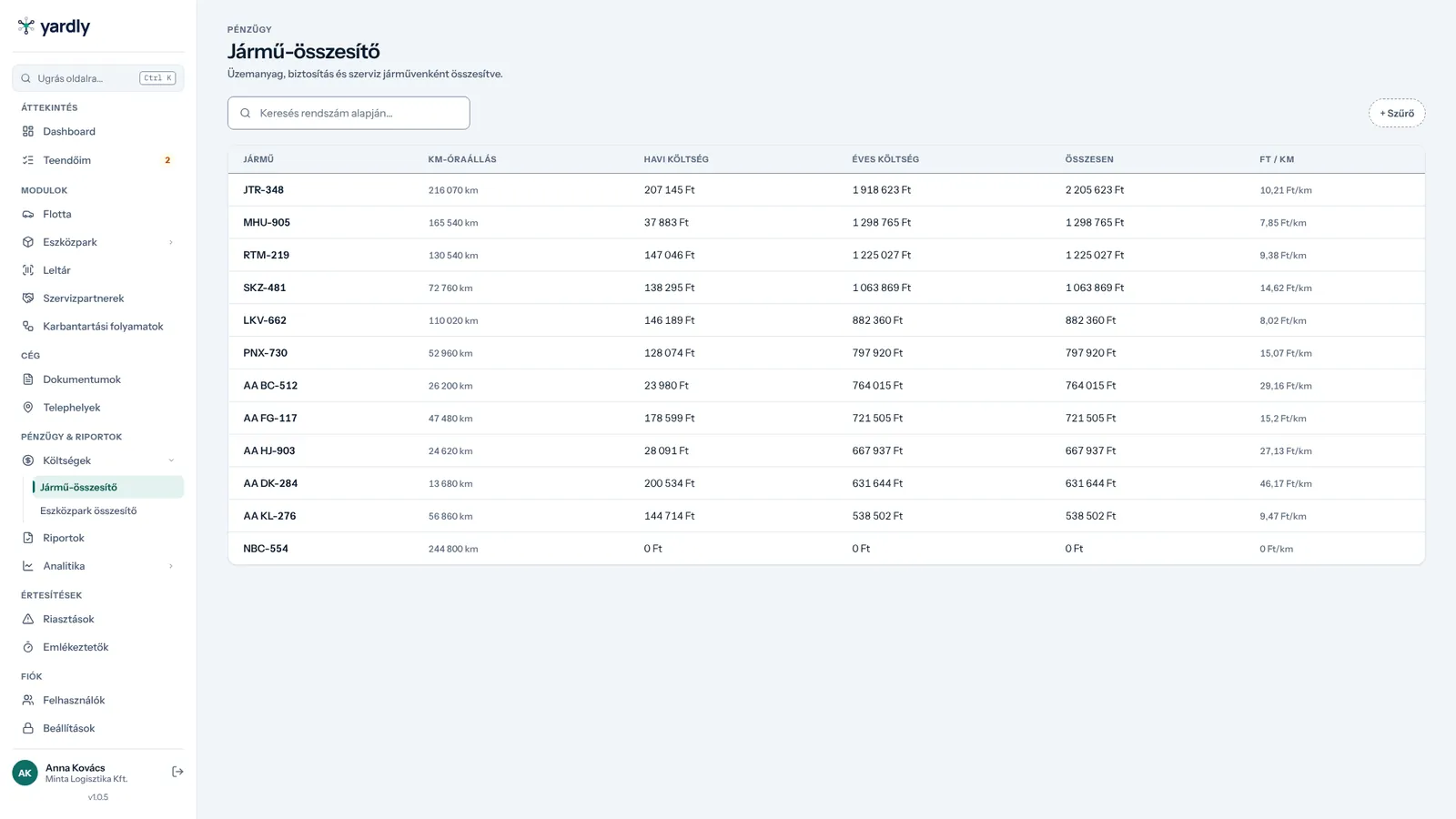Click the ÖSSZESEN column header

pyautogui.click(x=1089, y=159)
